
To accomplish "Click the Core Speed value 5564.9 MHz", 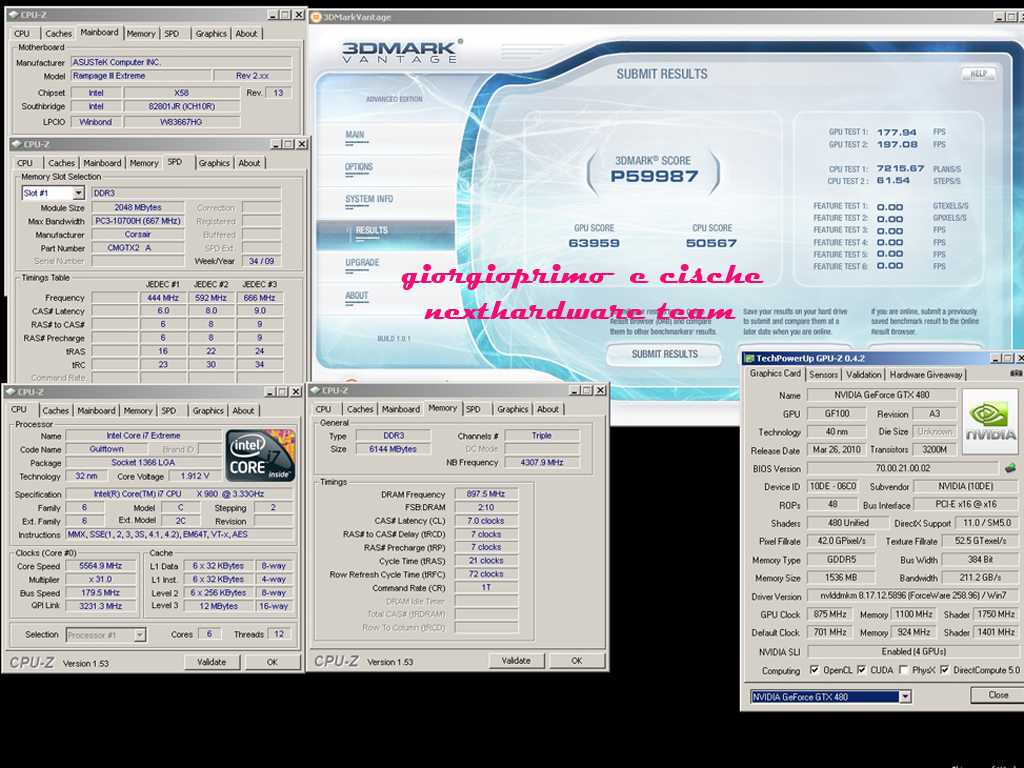I will click(101, 566).
